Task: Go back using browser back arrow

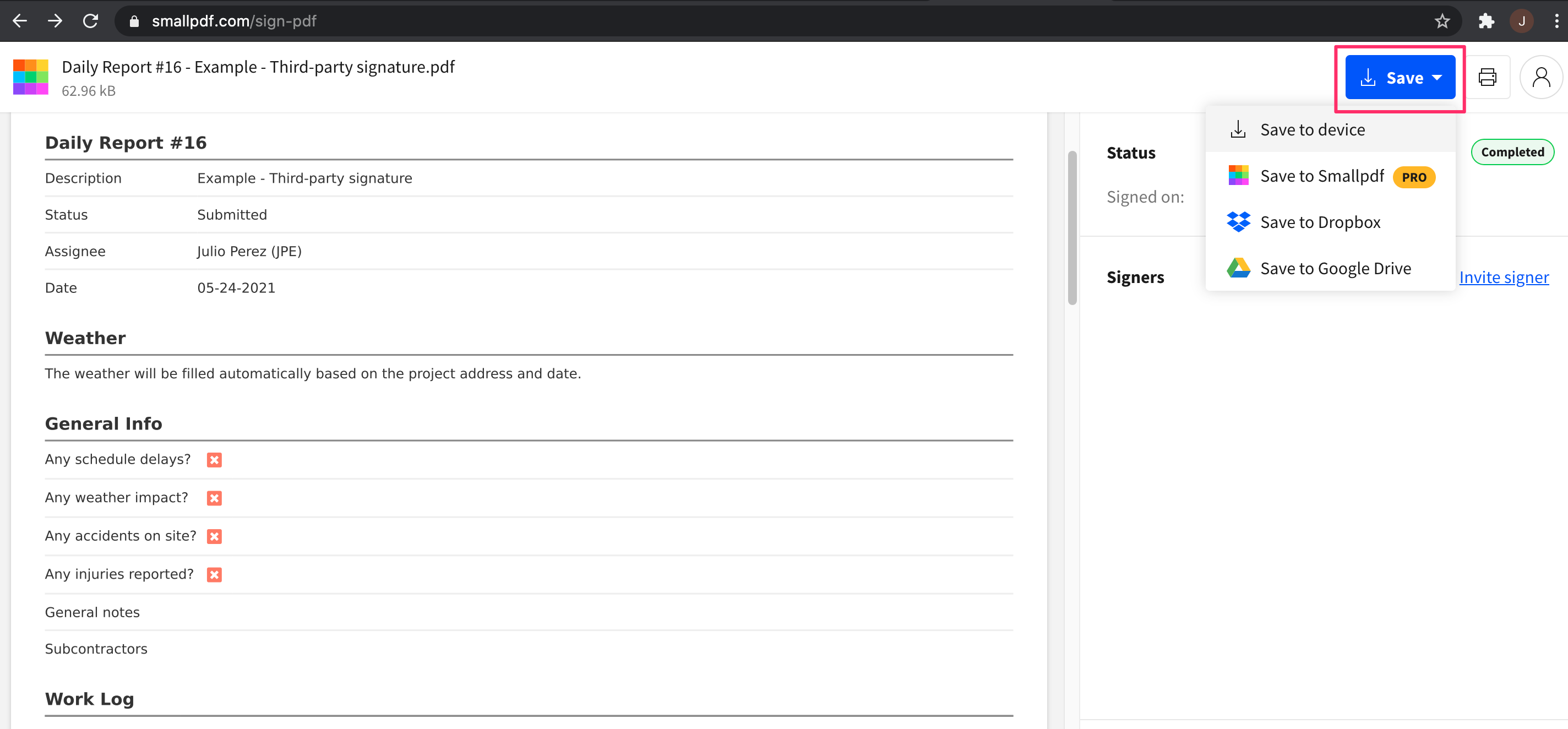Action: (20, 21)
